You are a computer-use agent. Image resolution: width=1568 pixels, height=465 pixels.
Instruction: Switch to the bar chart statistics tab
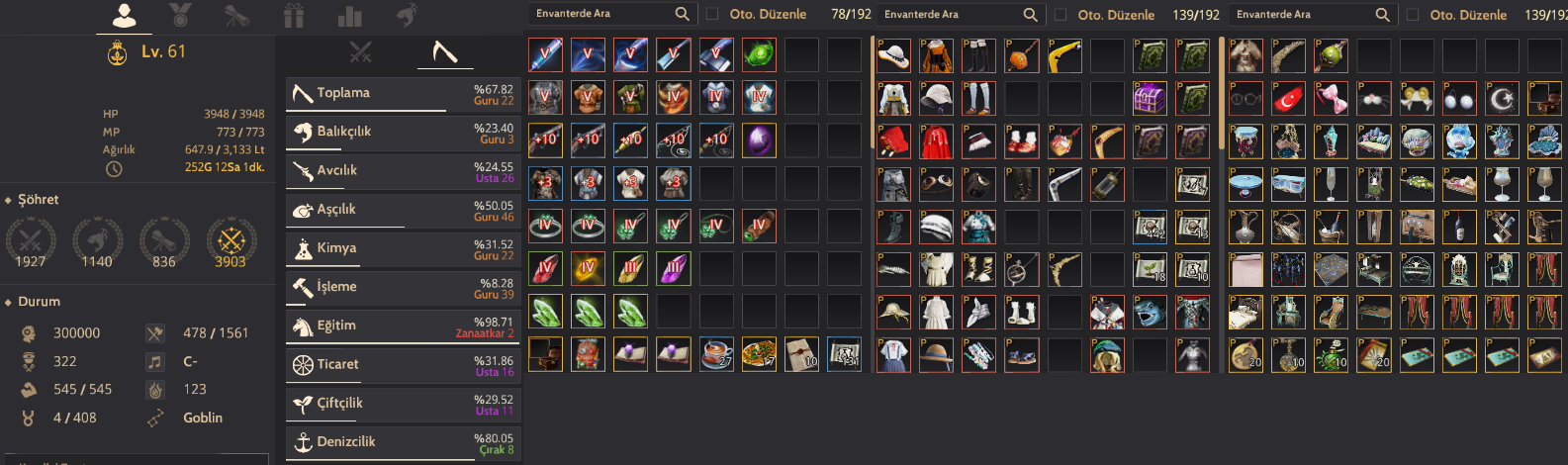pyautogui.click(x=350, y=15)
